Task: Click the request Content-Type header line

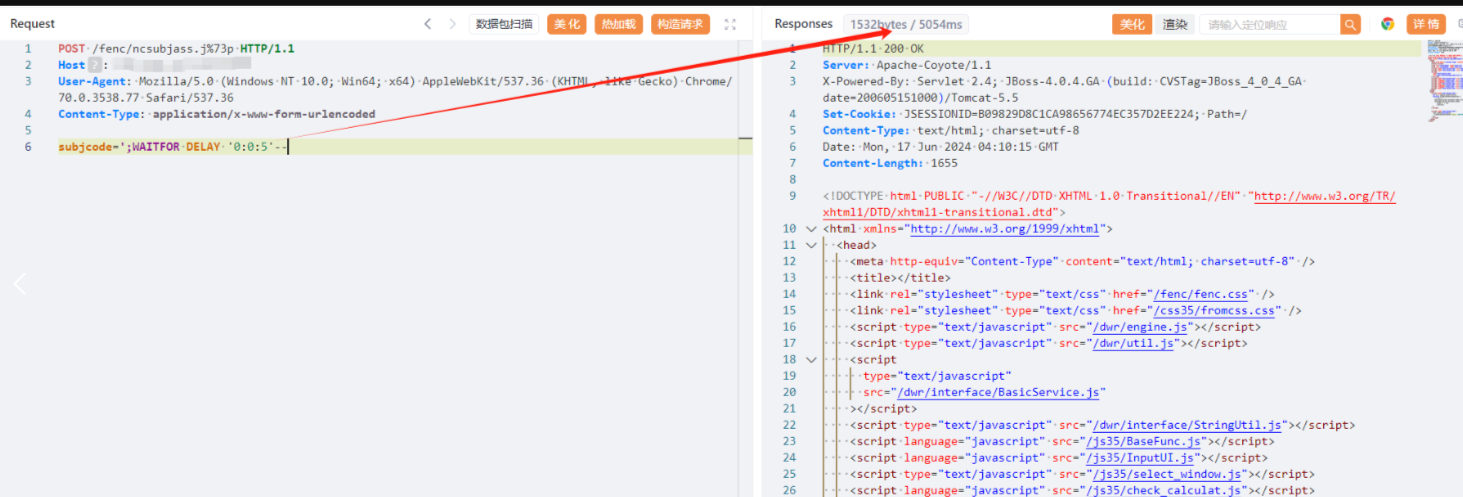Action: tap(217, 114)
